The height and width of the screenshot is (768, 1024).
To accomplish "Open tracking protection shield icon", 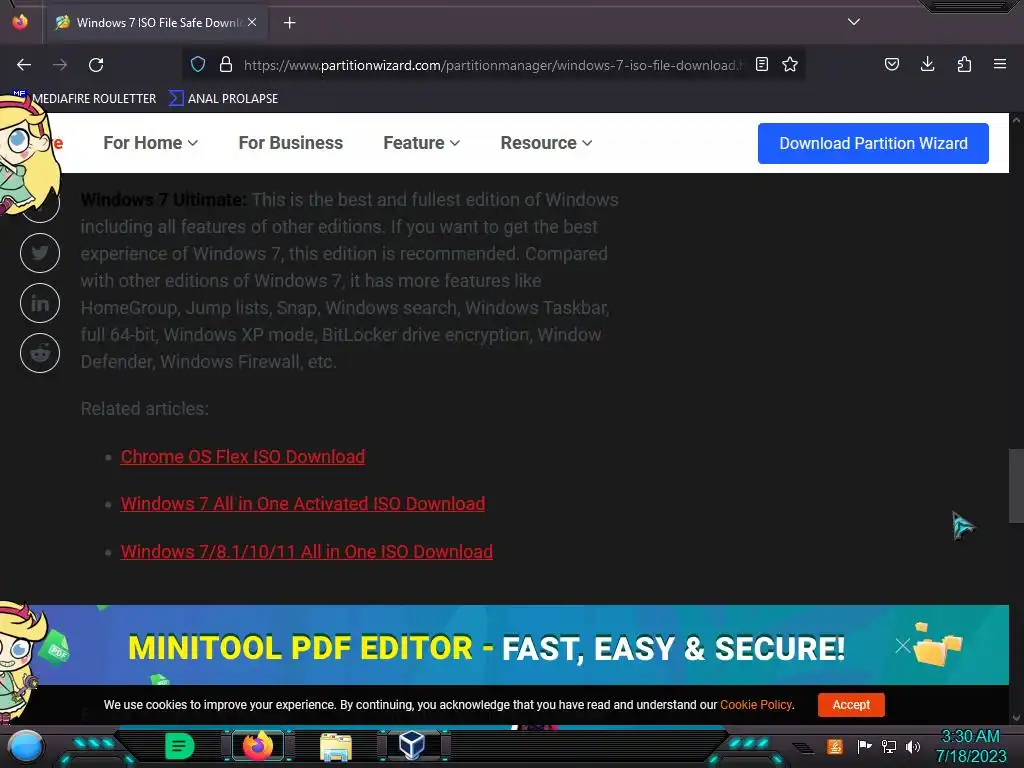I will 198,65.
